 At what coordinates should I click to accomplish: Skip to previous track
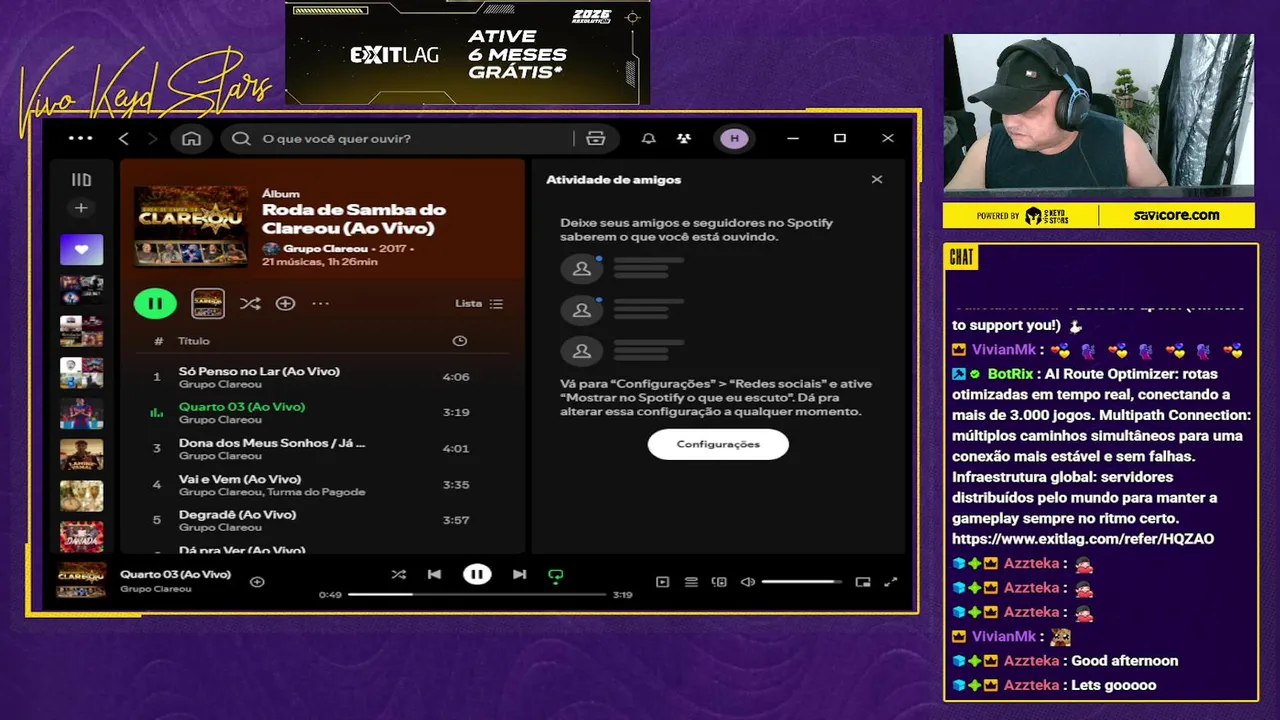point(434,574)
